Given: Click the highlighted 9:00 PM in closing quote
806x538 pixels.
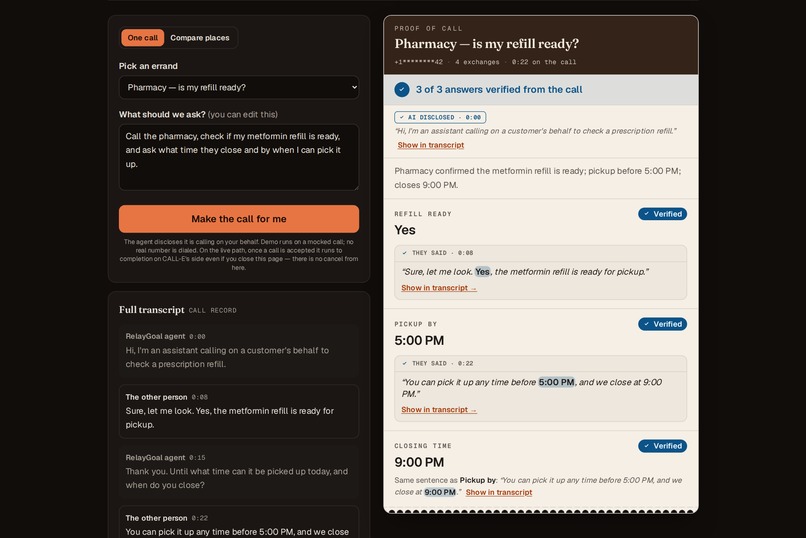Looking at the screenshot, I should (440, 492).
